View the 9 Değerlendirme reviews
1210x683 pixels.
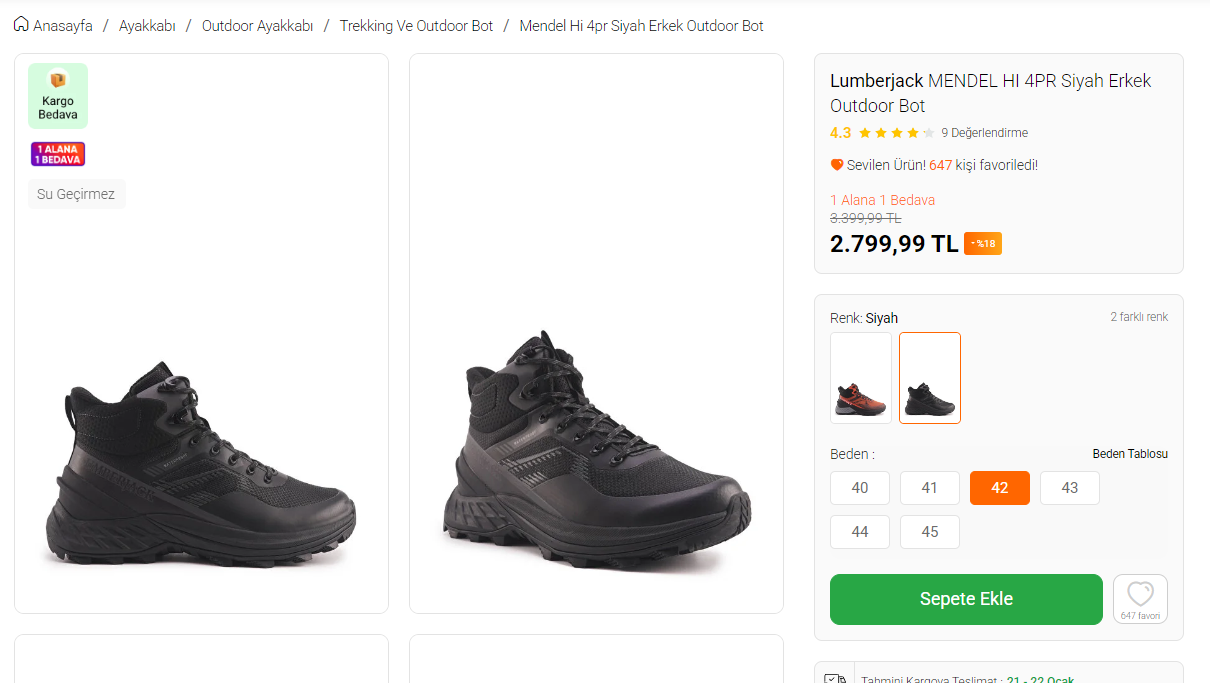tap(984, 133)
